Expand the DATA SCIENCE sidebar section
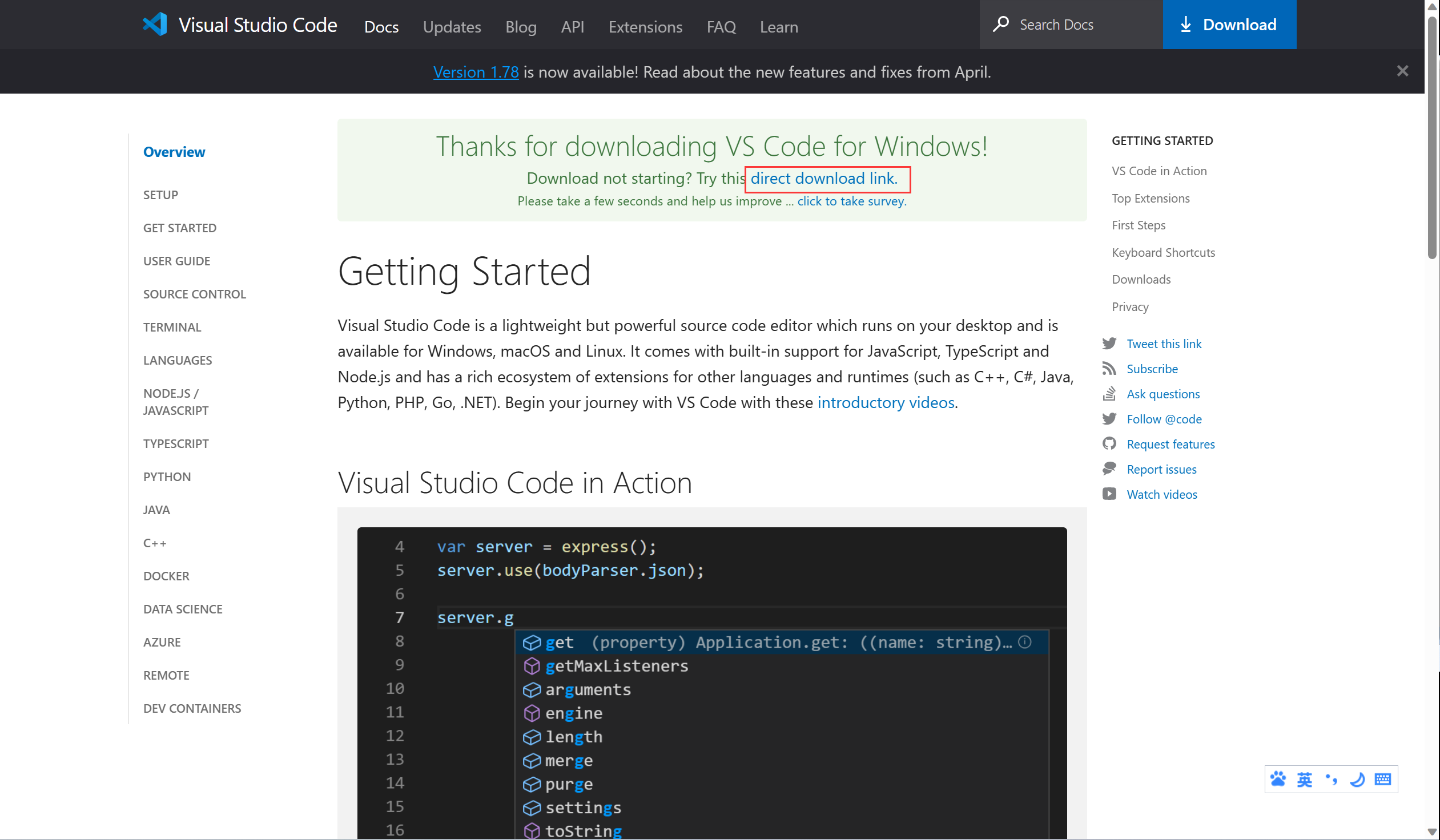The width and height of the screenshot is (1440, 840). tap(183, 609)
